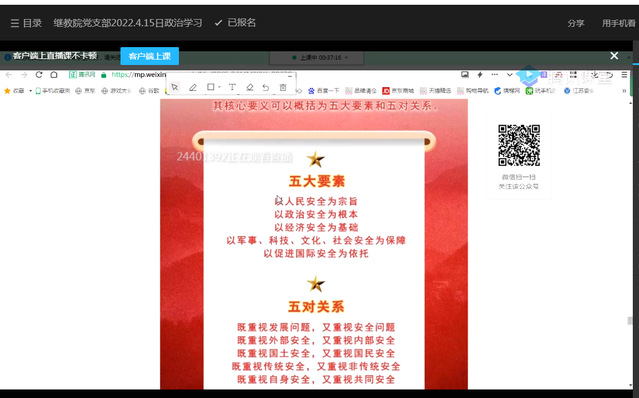The image size is (639, 398).
Task: Click the 客户端上课 blue button
Action: [150, 56]
